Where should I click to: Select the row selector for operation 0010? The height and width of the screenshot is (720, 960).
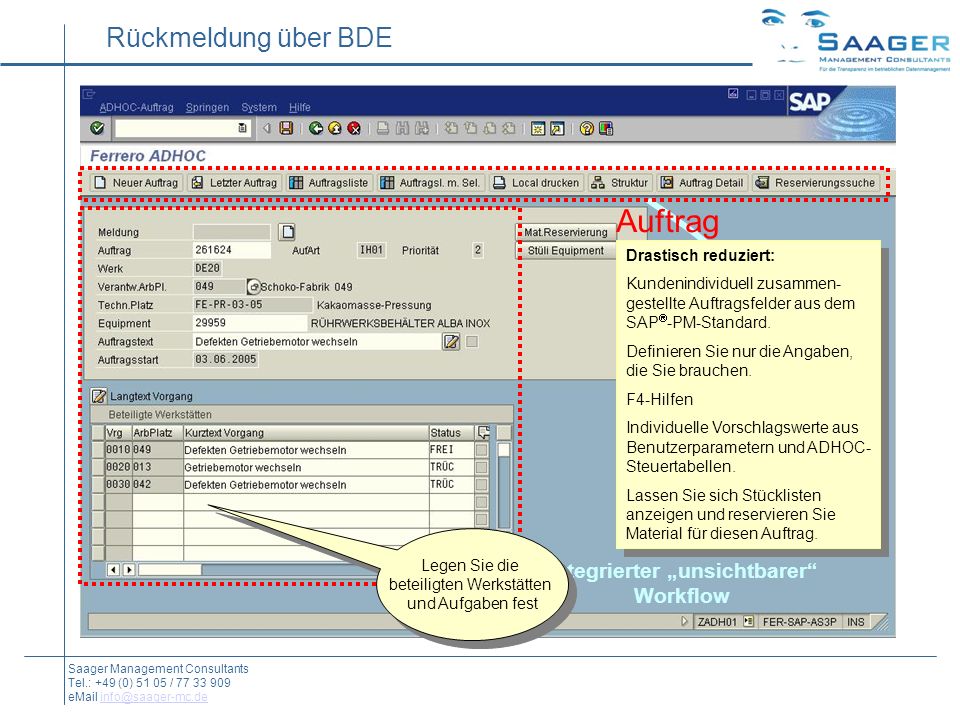click(98, 449)
